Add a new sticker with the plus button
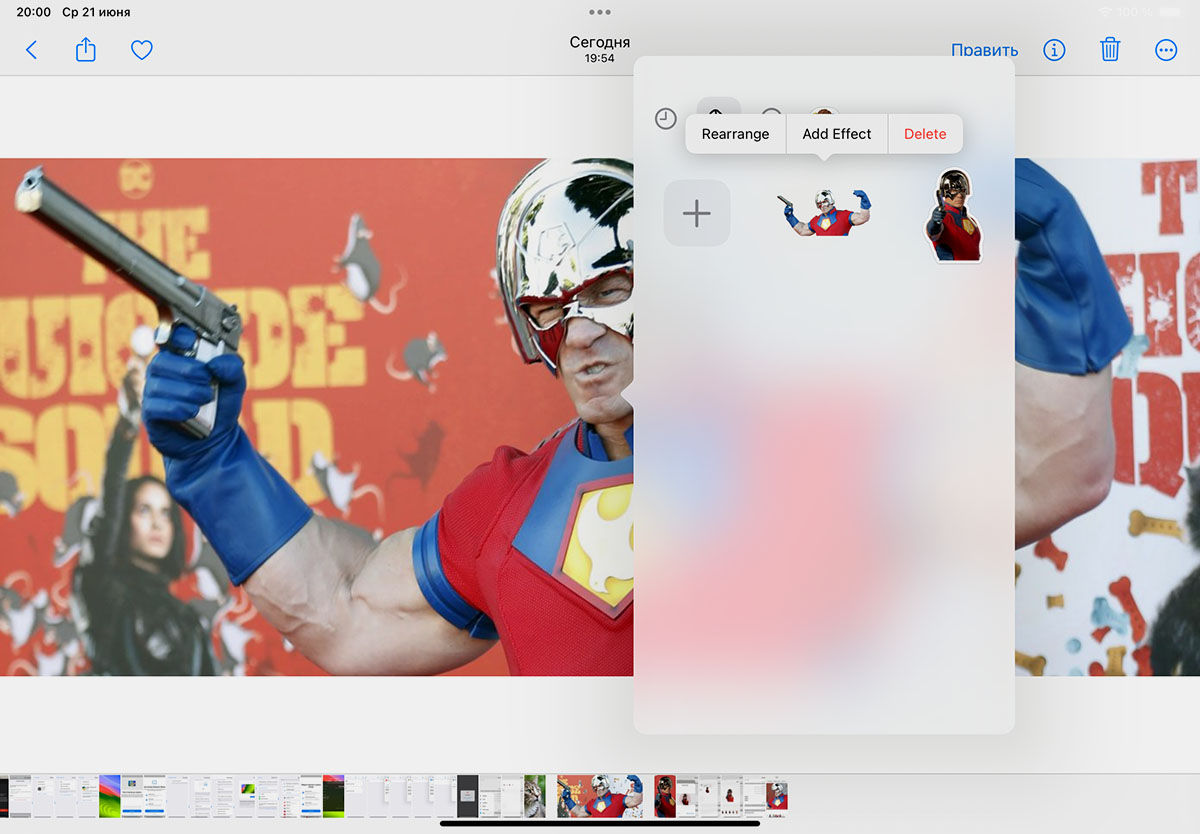The width and height of the screenshot is (1200, 834). 697,213
